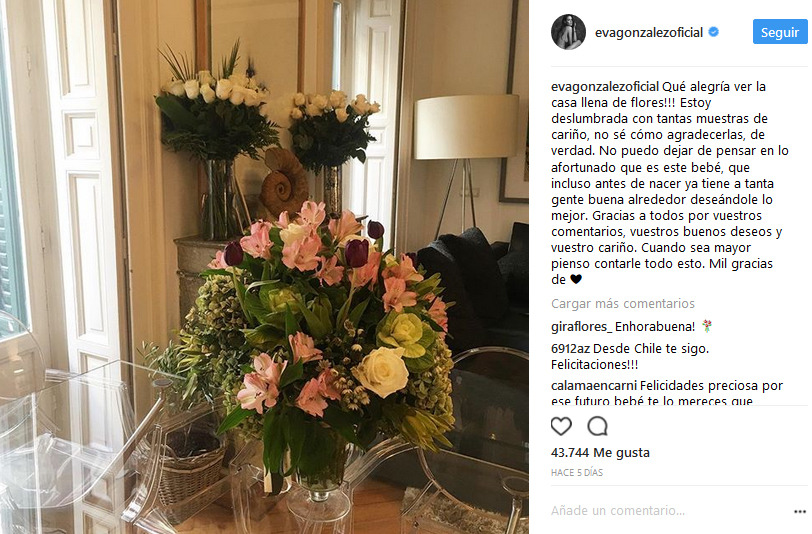The height and width of the screenshot is (534, 812).
Task: Open the three-dot more options menu
Action: [x=800, y=511]
